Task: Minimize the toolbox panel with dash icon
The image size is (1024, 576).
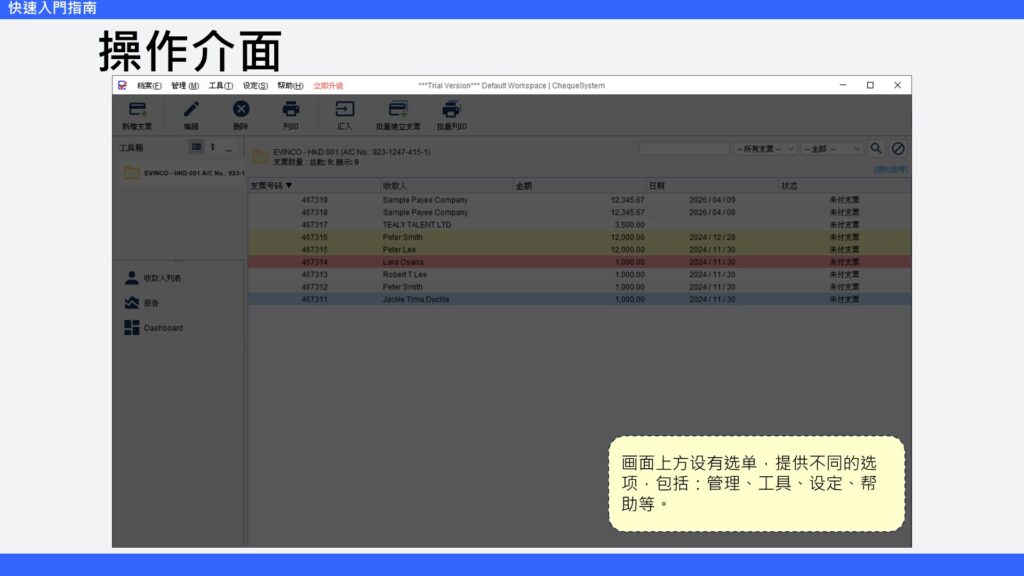Action: (x=229, y=148)
